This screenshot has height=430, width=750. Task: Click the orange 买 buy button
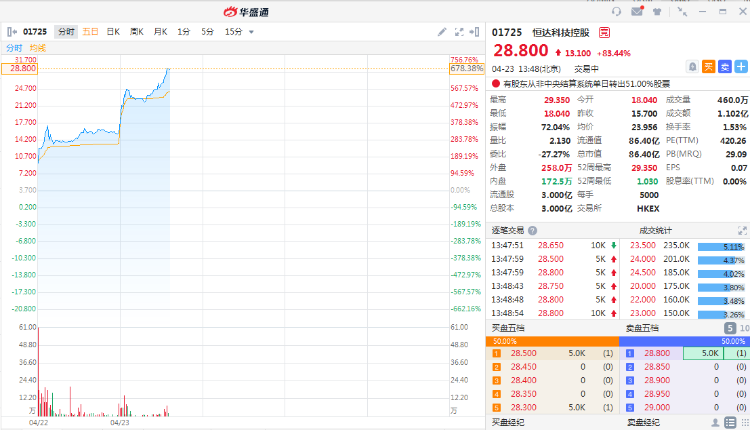click(708, 67)
